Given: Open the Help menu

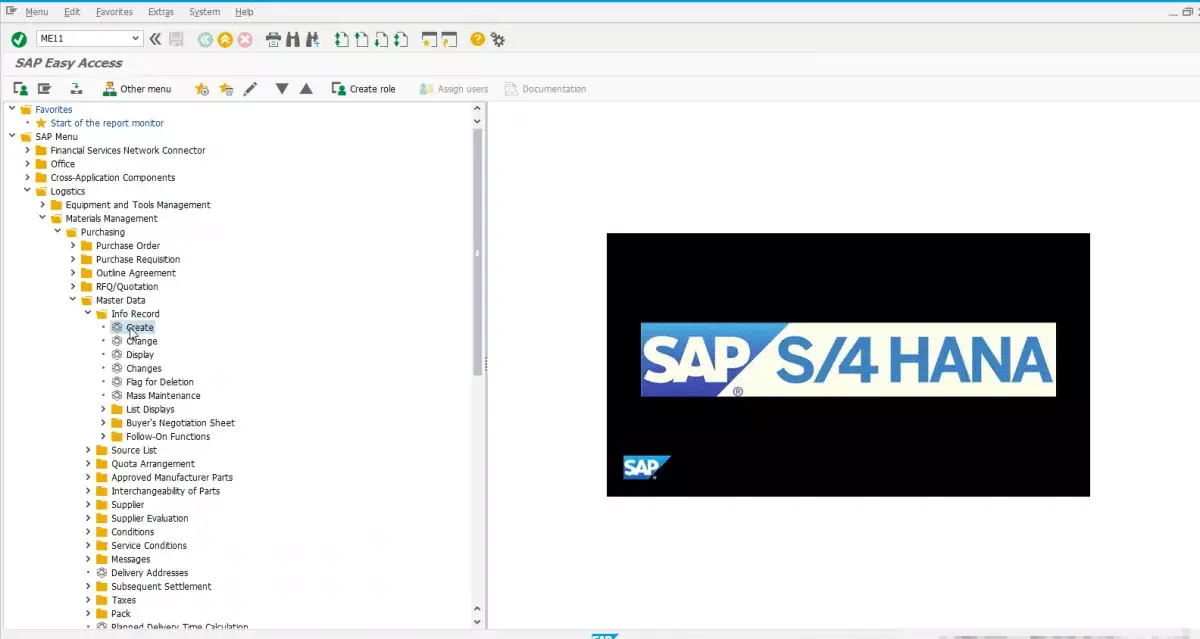Looking at the screenshot, I should point(244,12).
